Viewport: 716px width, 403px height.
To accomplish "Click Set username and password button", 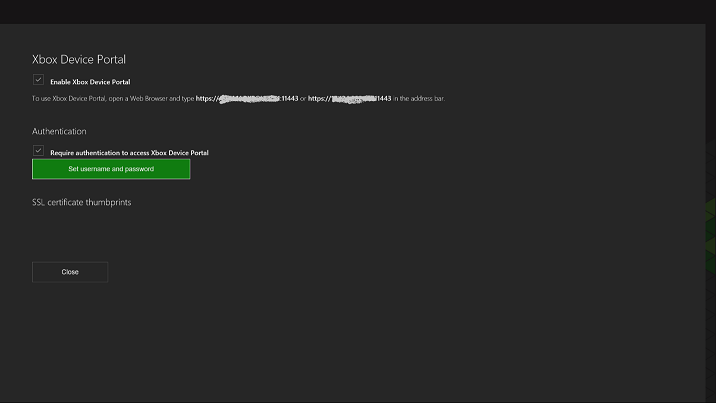I will tap(111, 169).
